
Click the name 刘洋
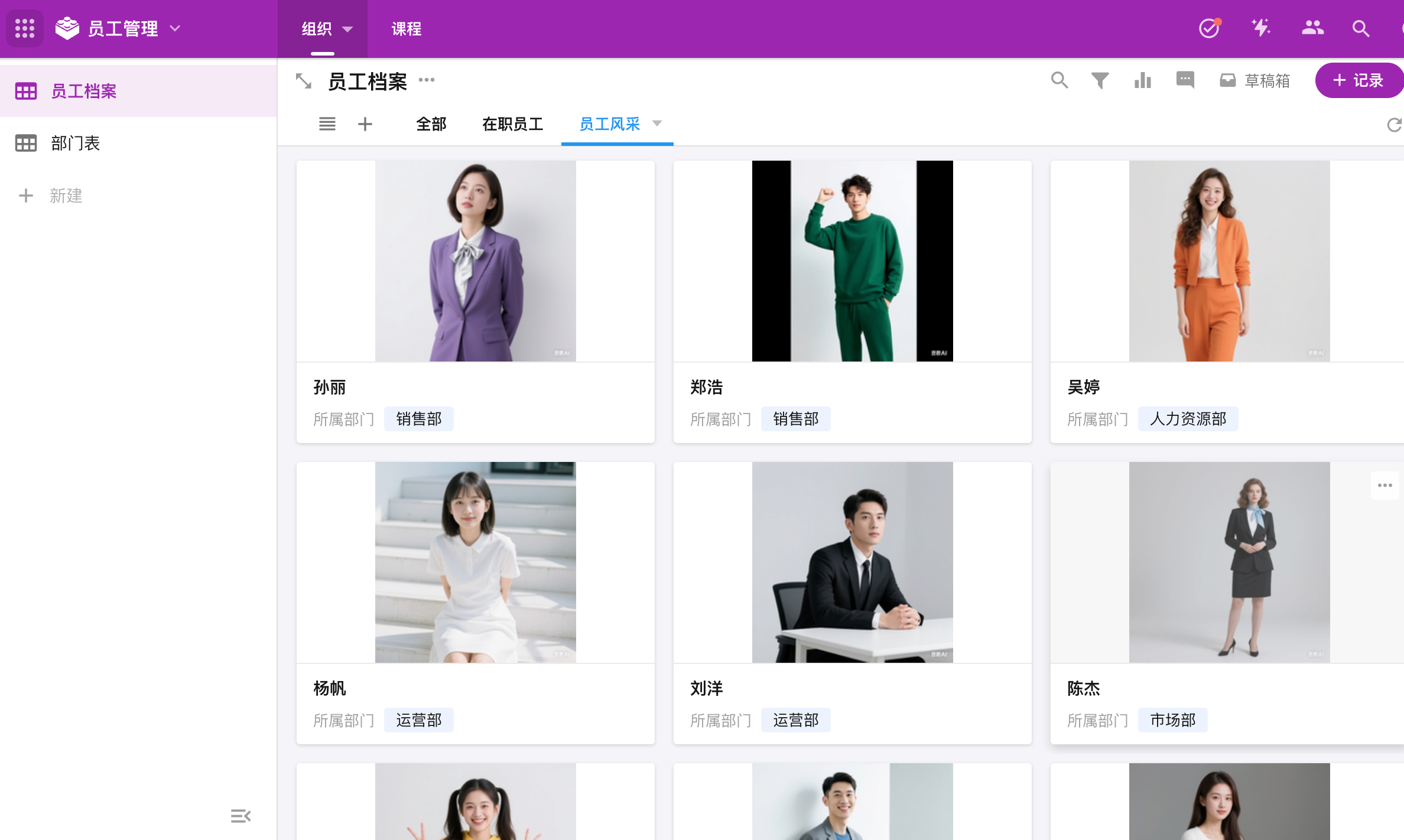tap(707, 689)
